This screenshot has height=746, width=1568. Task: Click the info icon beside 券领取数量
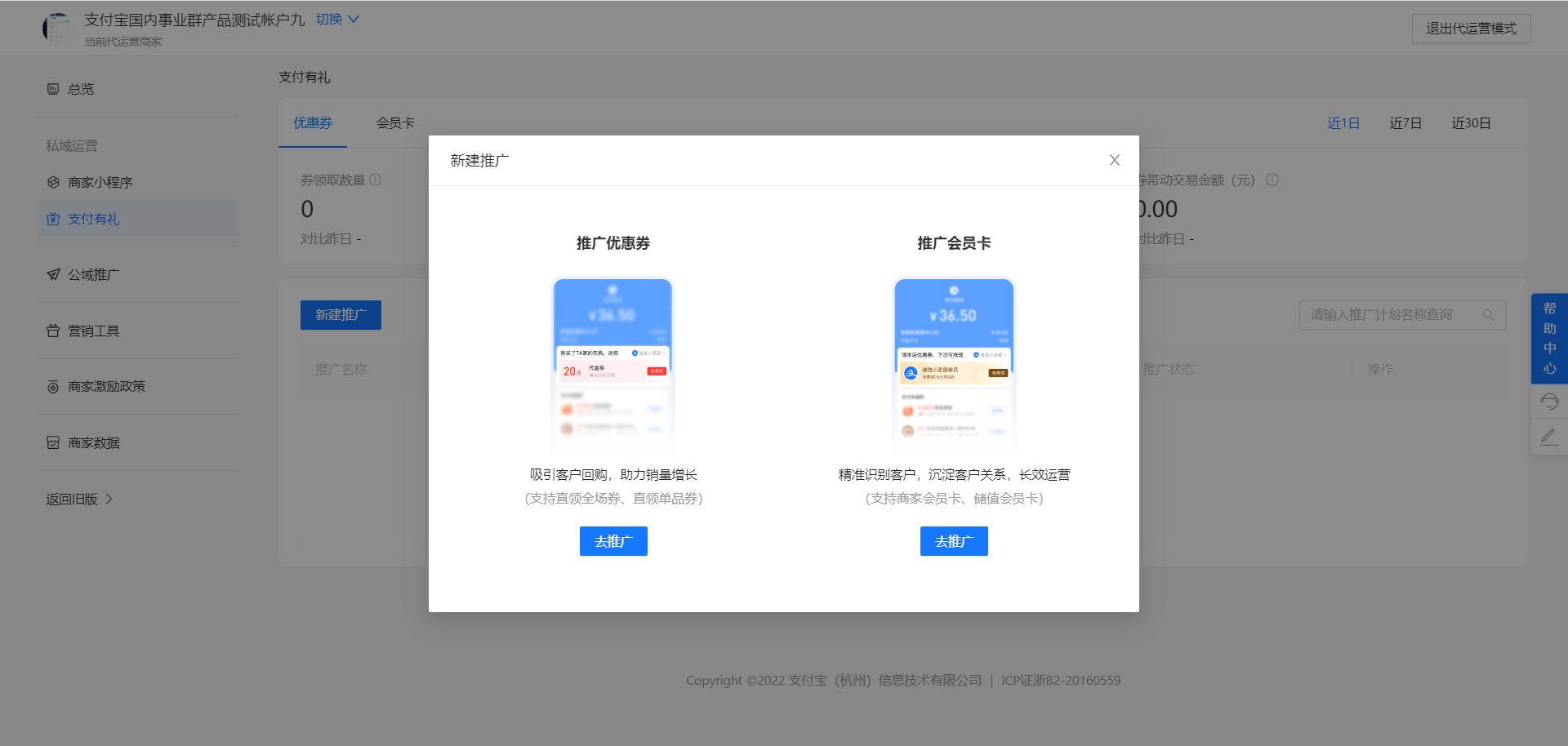click(x=376, y=180)
